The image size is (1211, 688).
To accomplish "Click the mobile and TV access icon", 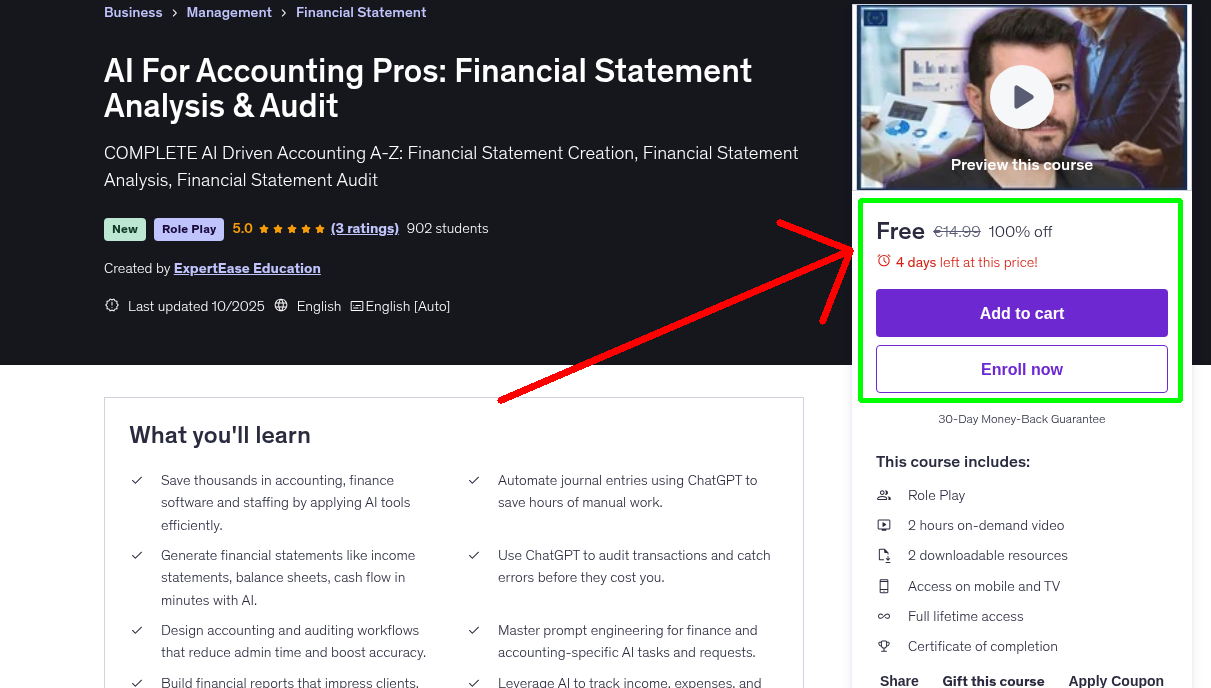I will tap(884, 586).
